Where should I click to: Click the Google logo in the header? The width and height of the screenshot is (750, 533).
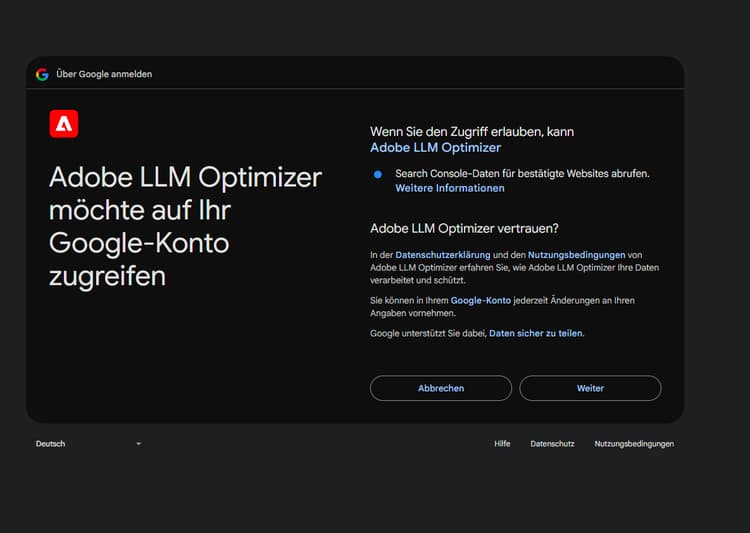42,74
